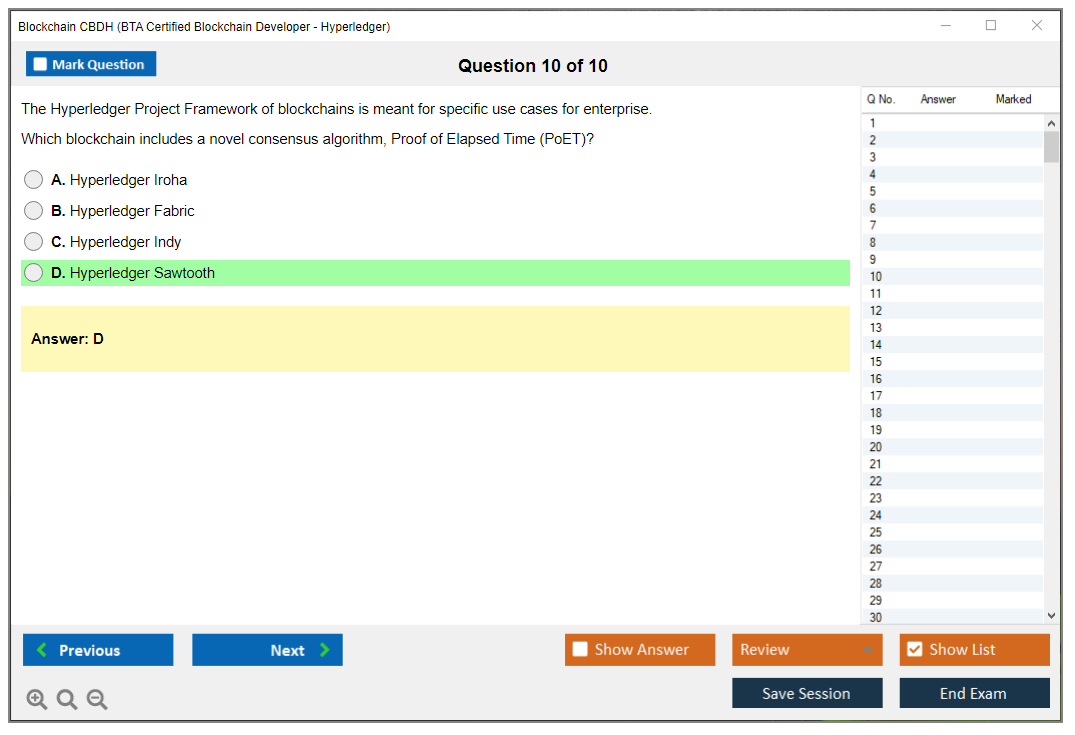This screenshot has width=1075, height=735.
Task: Open the Review dropdown menu
Action: click(806, 650)
